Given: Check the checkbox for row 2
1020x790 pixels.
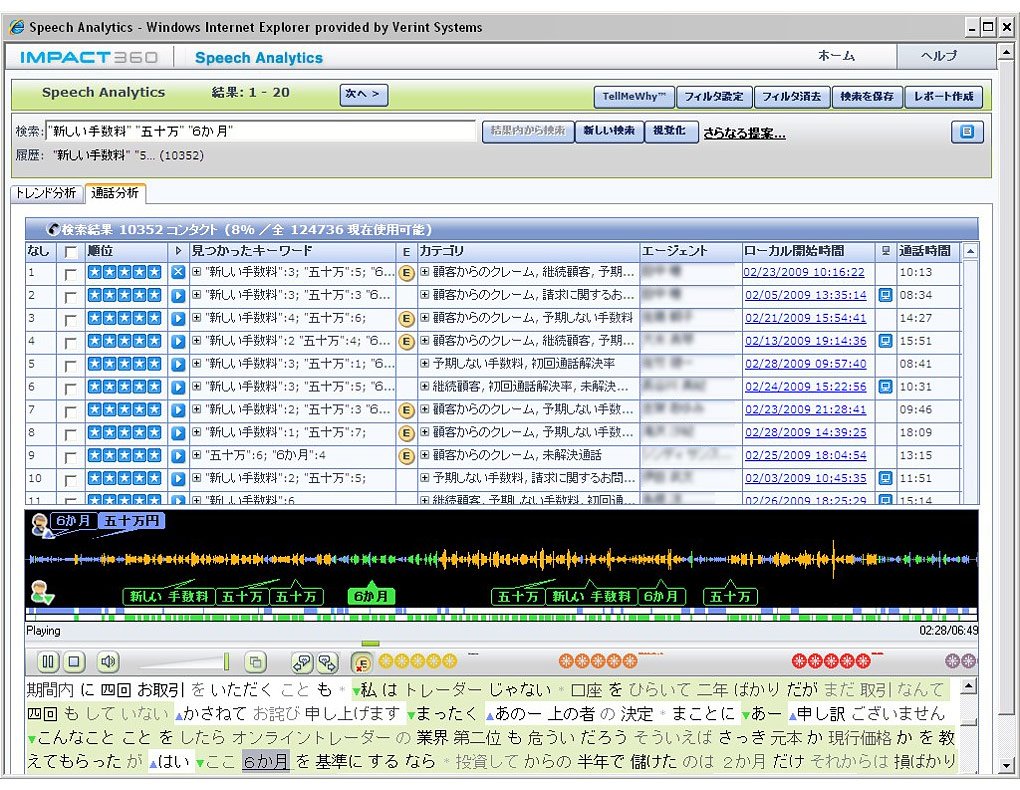Looking at the screenshot, I should (x=70, y=297).
